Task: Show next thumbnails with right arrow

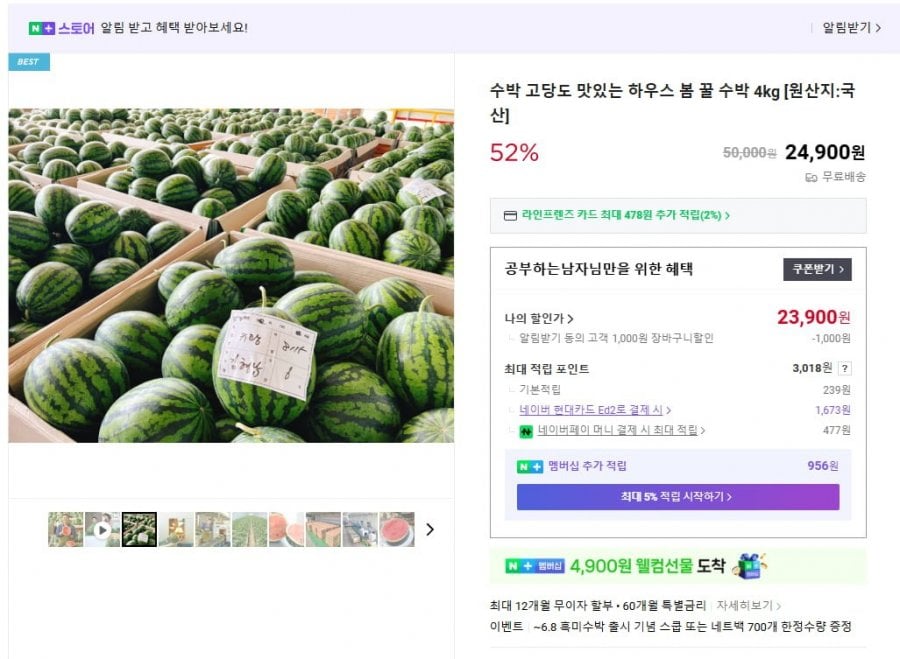Action: point(430,529)
